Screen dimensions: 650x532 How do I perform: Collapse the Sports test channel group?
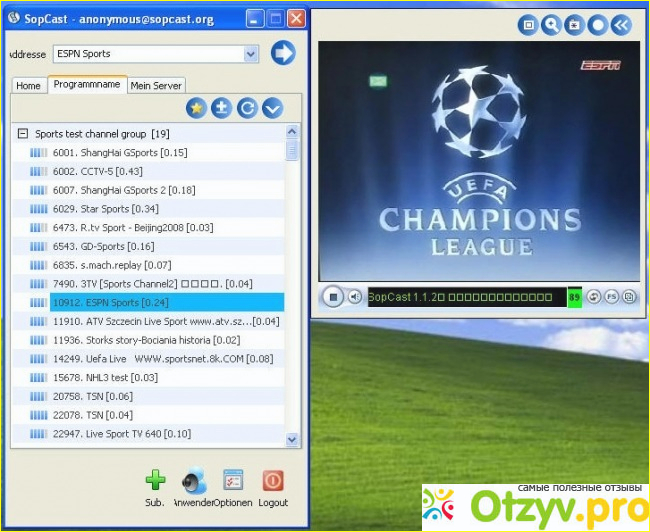click(x=22, y=133)
